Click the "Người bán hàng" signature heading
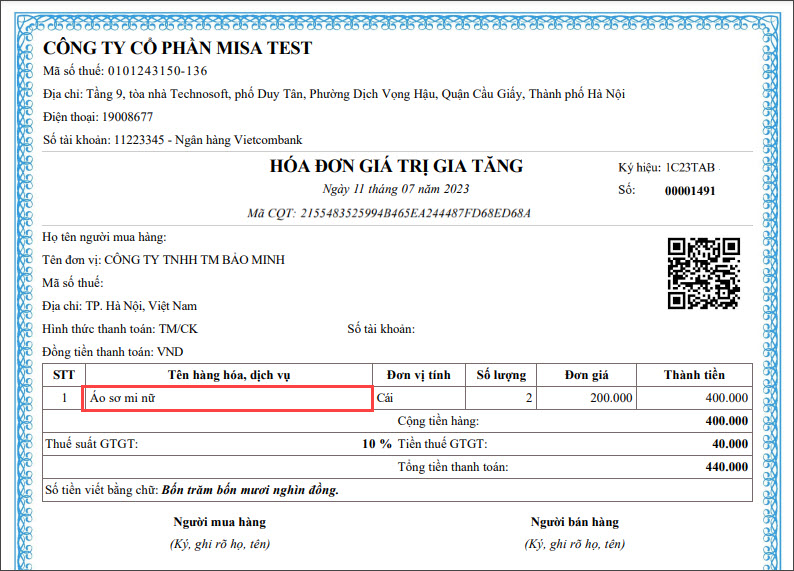Viewport: 794px width, 571px height. 574,522
